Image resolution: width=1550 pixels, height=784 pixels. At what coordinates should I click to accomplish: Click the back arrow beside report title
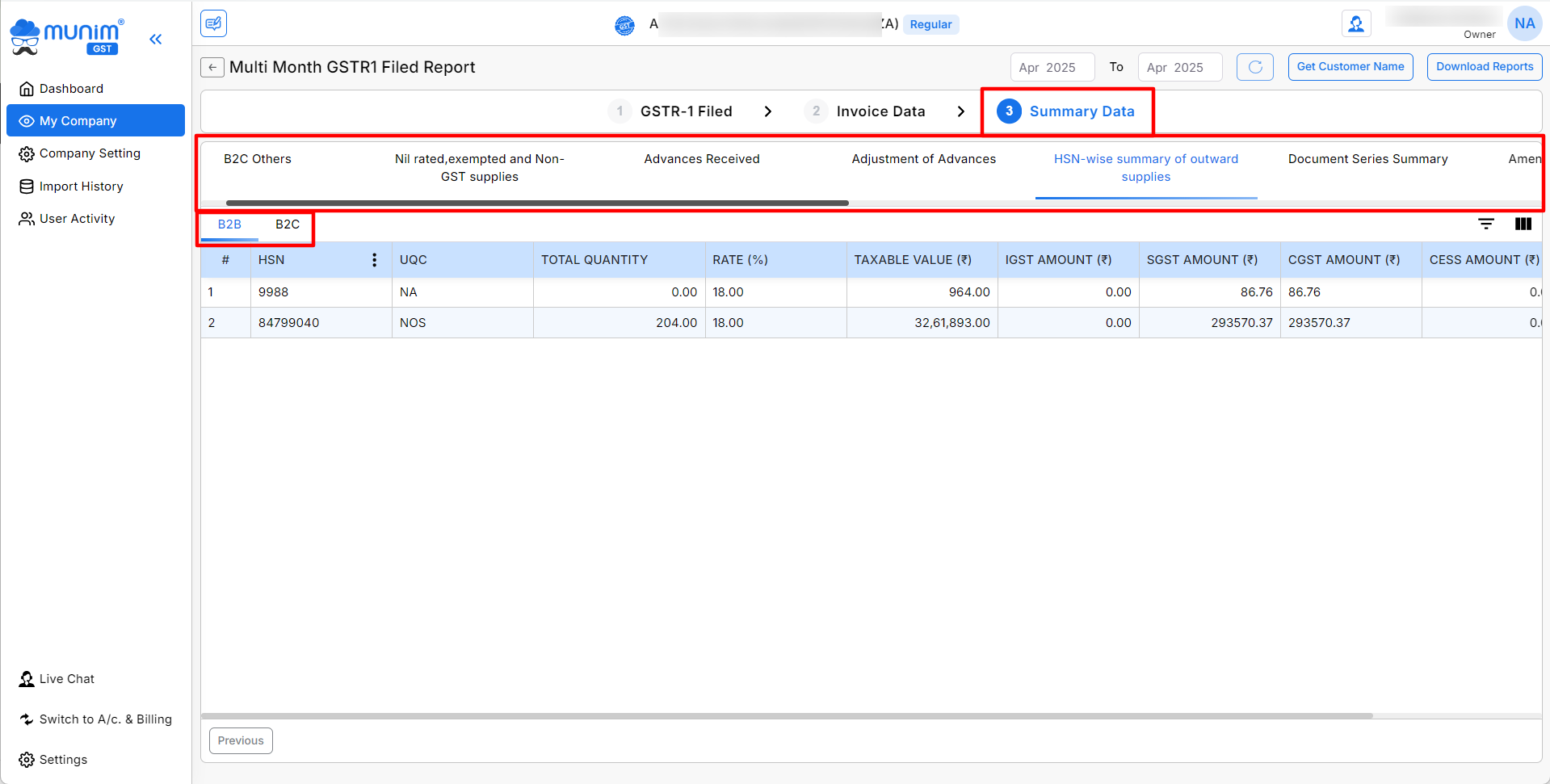(212, 68)
